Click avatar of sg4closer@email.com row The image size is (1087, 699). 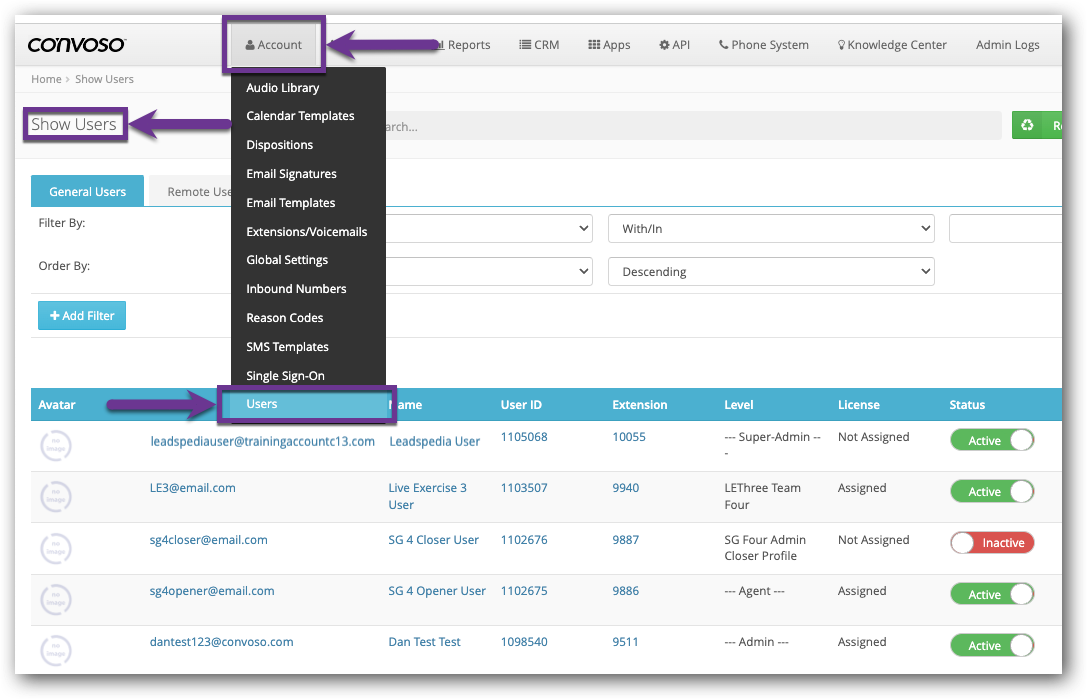pos(55,549)
